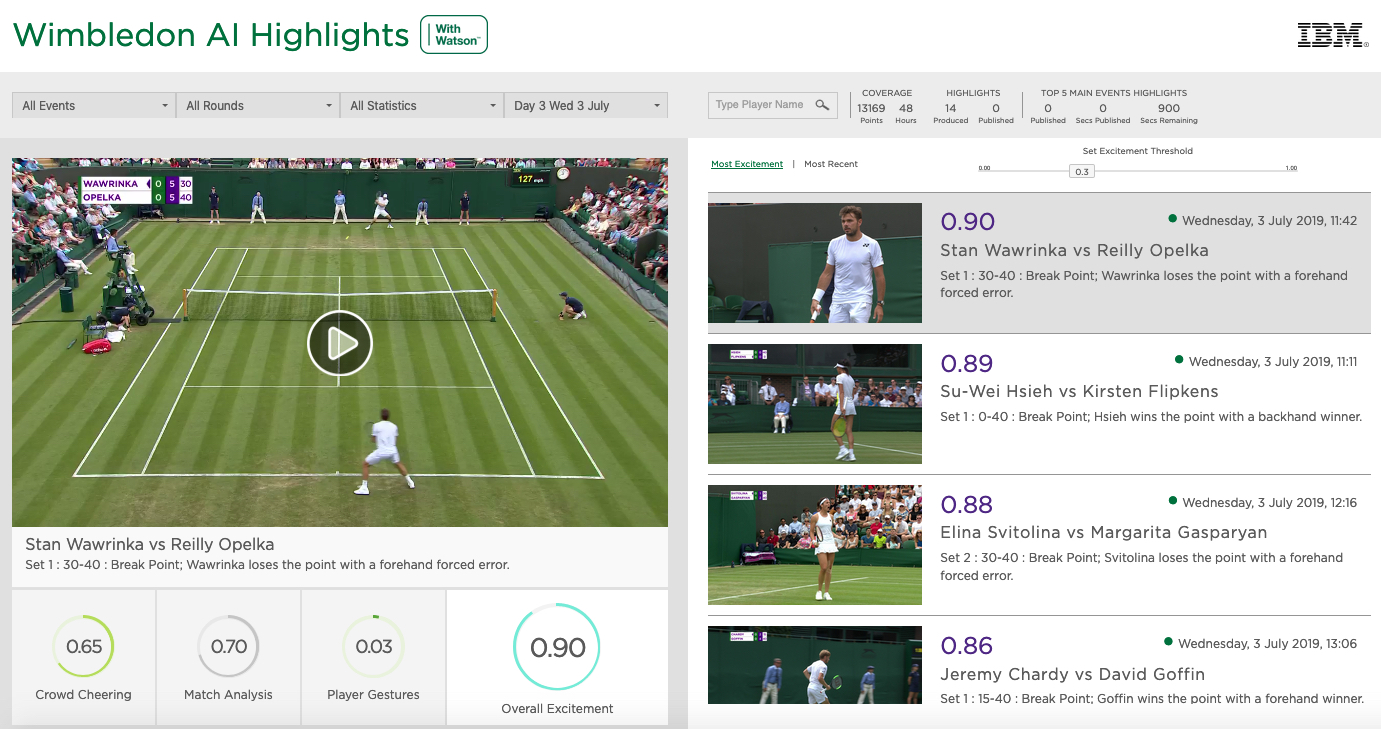Click the Wimbledon AI Highlights heading
The width and height of the screenshot is (1381, 729).
(211, 35)
